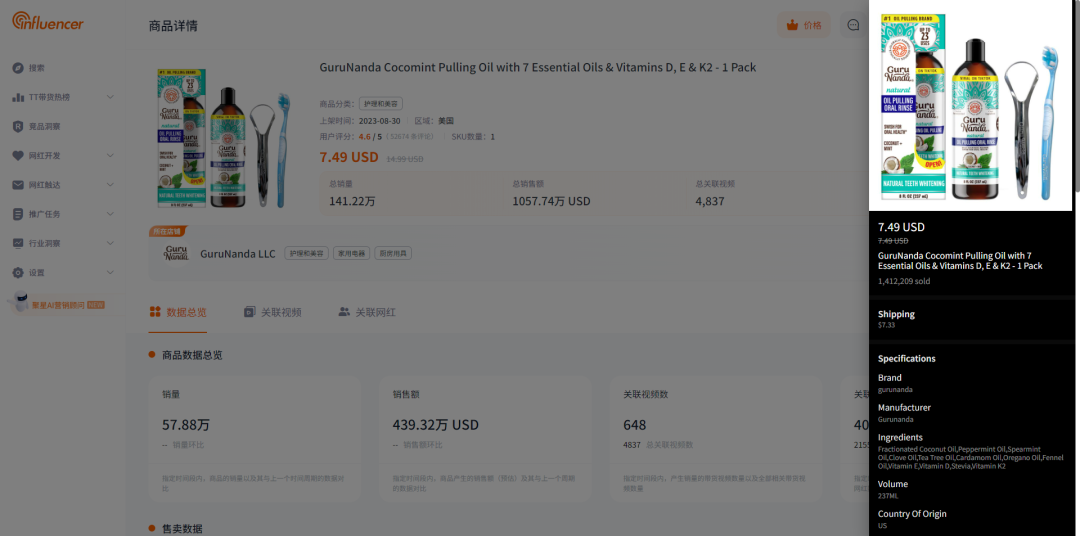Switch to the 数据总览 tab
The width and height of the screenshot is (1080, 536).
click(178, 312)
